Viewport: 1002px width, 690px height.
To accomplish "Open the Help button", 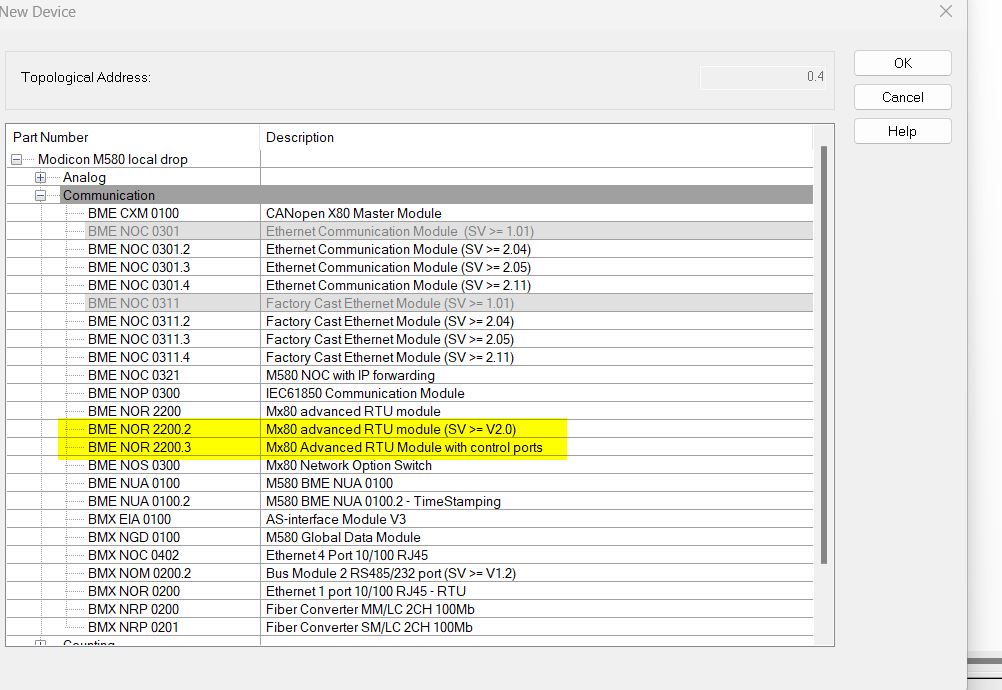I will [x=902, y=131].
